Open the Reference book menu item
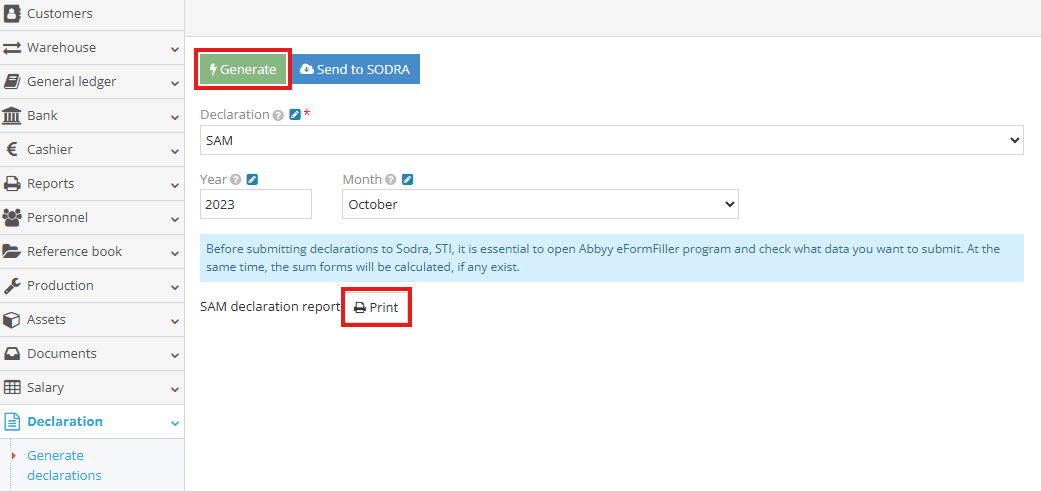The width and height of the screenshot is (1041, 491). (x=92, y=251)
